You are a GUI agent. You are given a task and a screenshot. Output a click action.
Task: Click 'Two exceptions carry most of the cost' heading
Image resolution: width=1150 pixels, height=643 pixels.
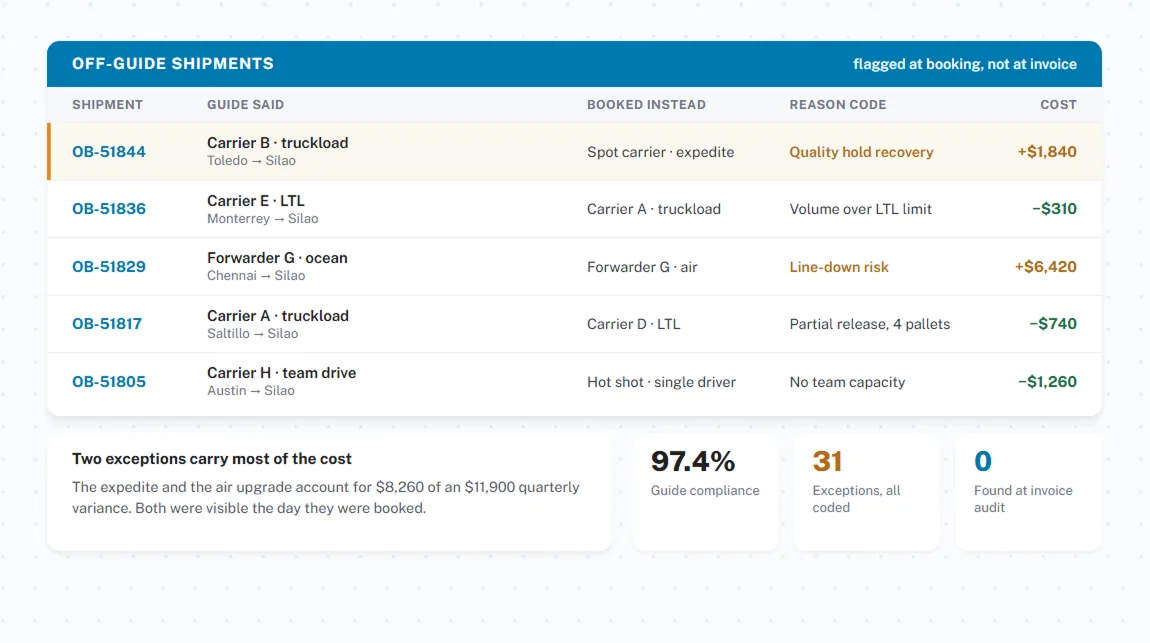tap(211, 459)
